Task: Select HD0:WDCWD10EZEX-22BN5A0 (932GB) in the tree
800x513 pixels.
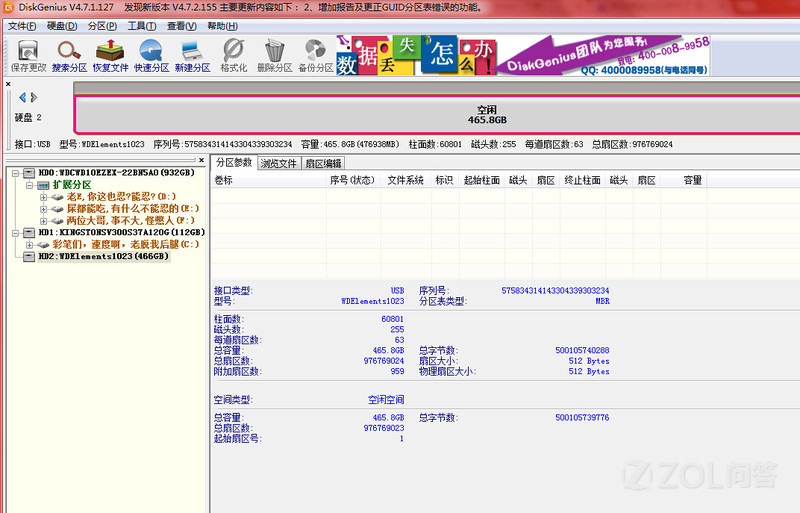Action: click(x=116, y=173)
